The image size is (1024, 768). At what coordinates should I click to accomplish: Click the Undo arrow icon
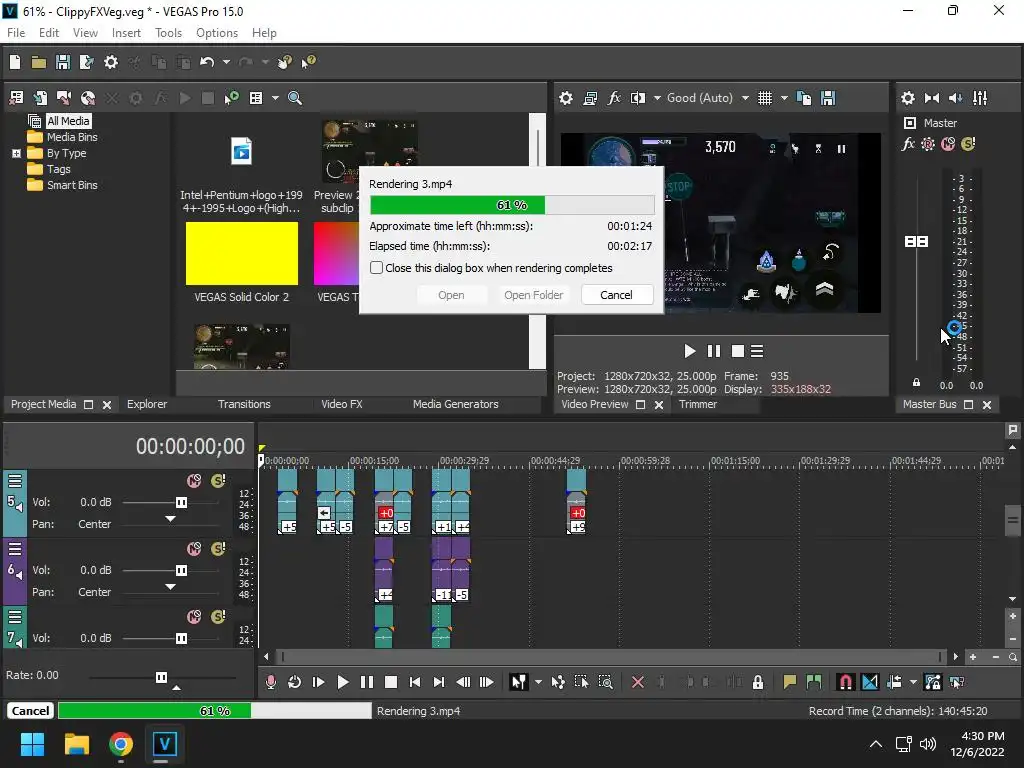(x=207, y=62)
